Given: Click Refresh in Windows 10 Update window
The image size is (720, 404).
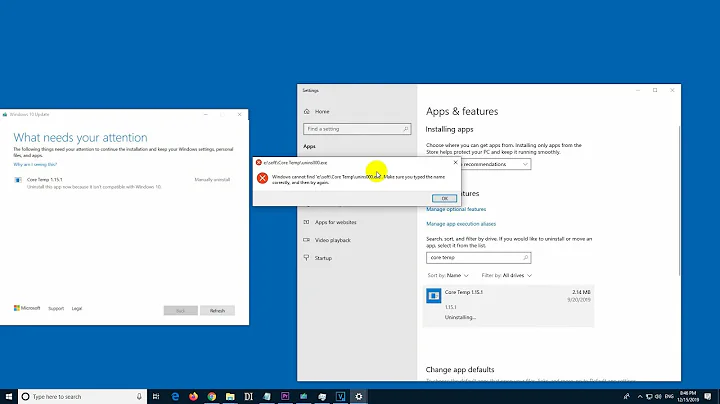Looking at the screenshot, I should pos(217,311).
